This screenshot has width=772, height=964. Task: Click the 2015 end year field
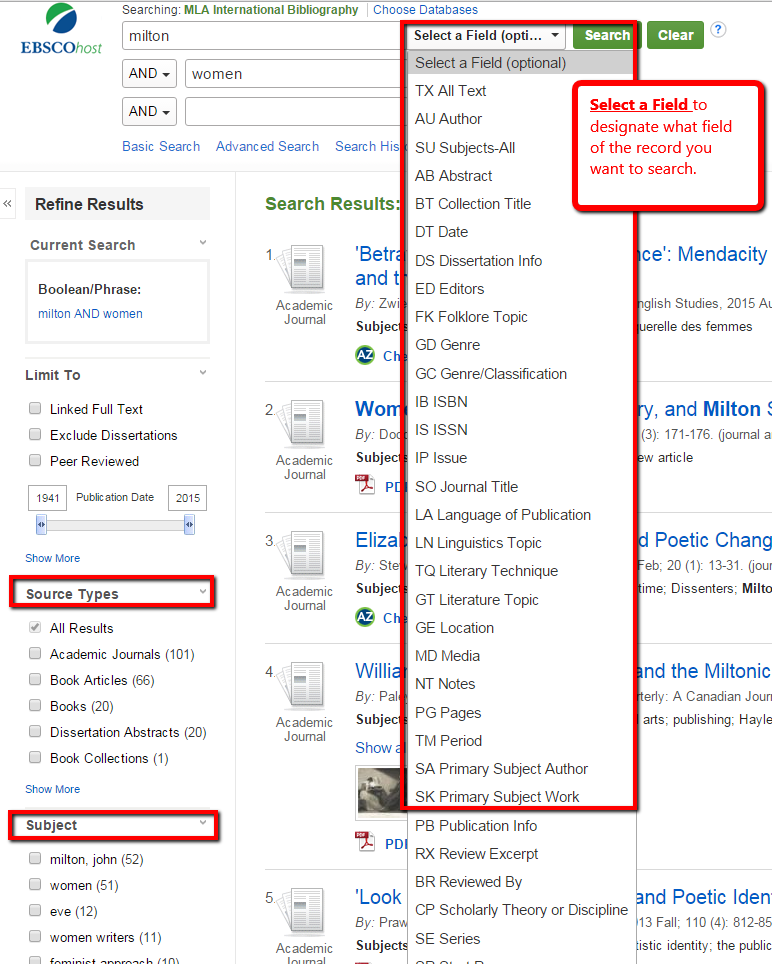(x=187, y=498)
